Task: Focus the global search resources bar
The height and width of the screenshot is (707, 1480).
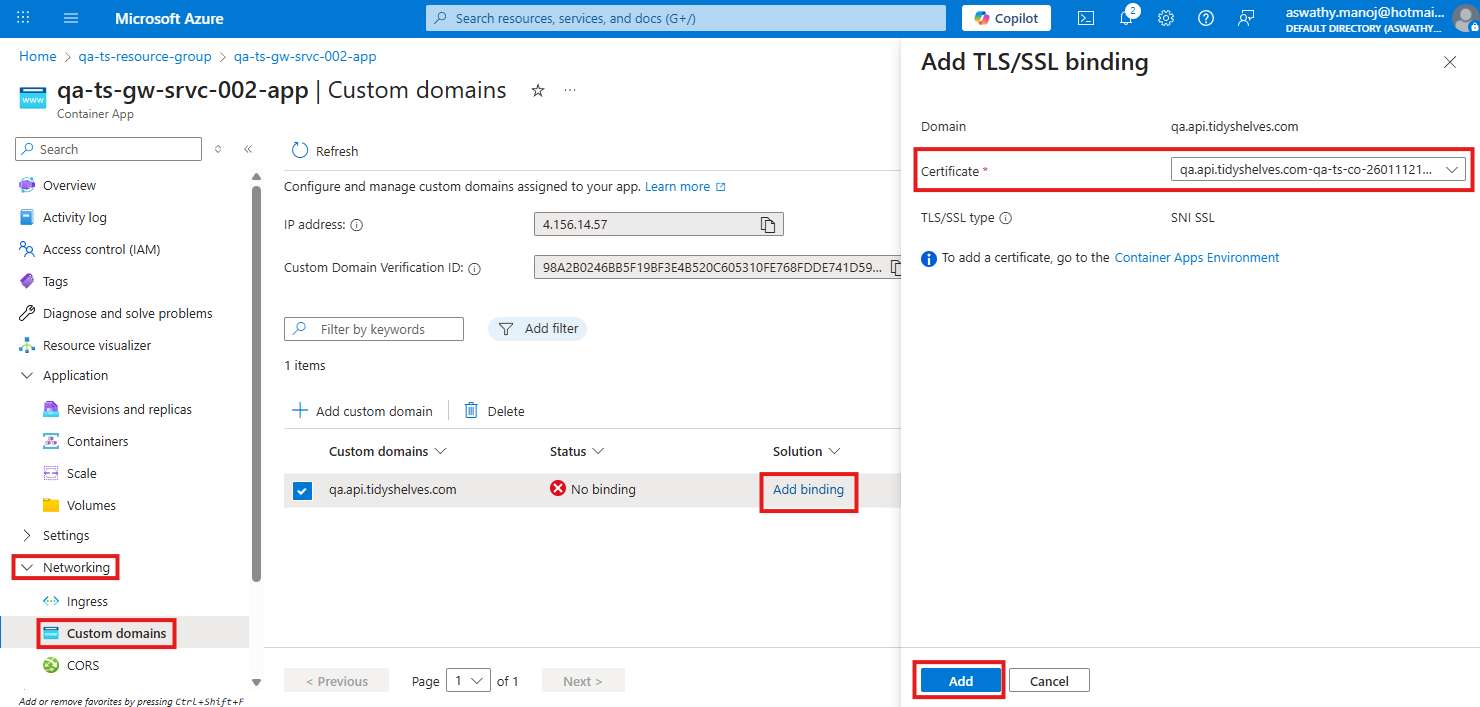Action: [x=685, y=18]
